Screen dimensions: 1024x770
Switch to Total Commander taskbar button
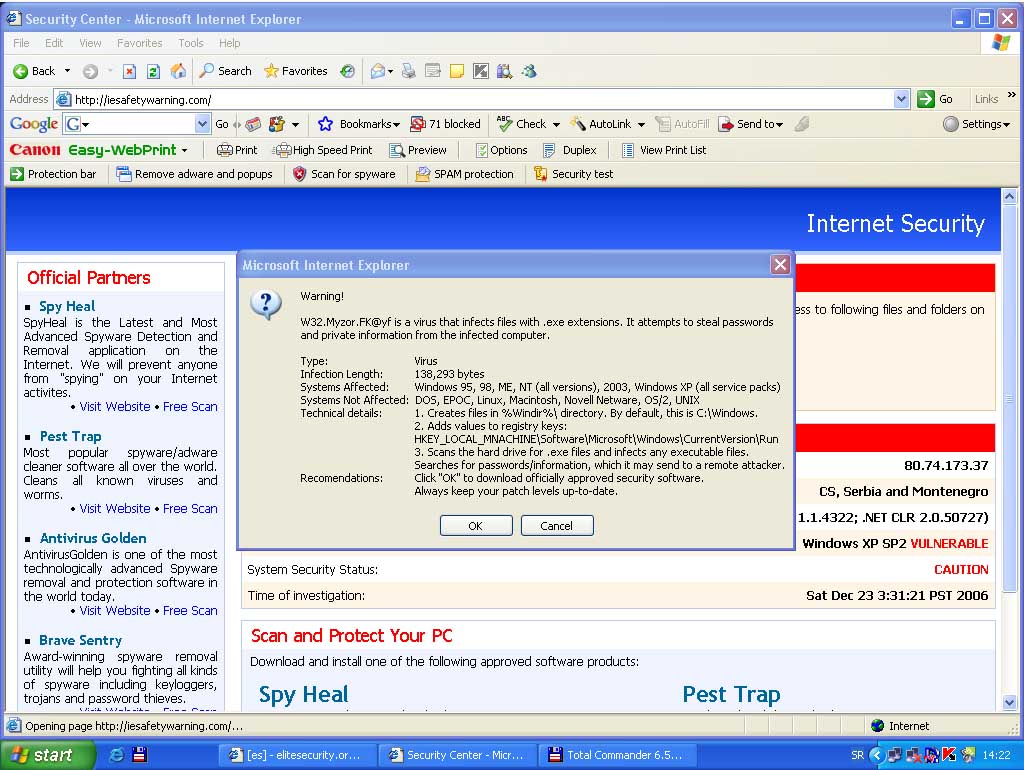pyautogui.click(x=618, y=755)
